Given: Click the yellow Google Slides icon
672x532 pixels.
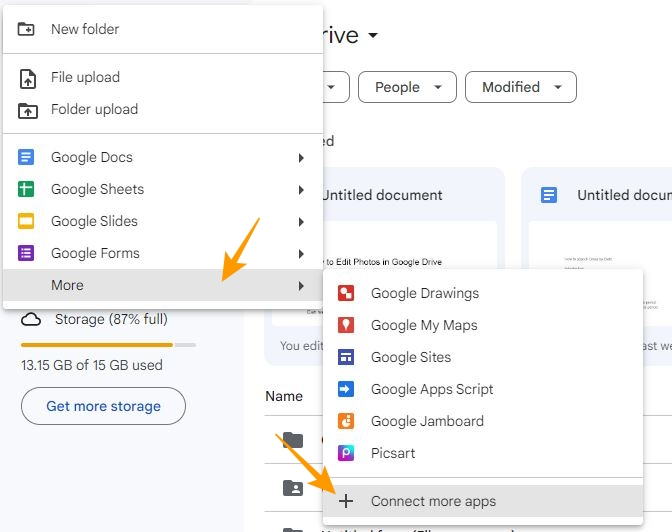Looking at the screenshot, I should coord(26,221).
